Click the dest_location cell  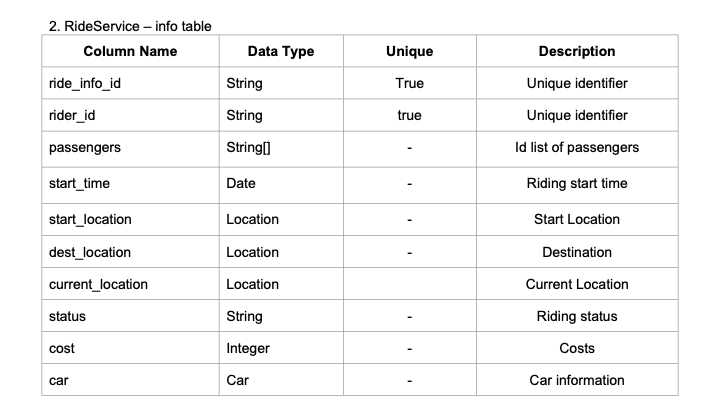tap(130, 252)
